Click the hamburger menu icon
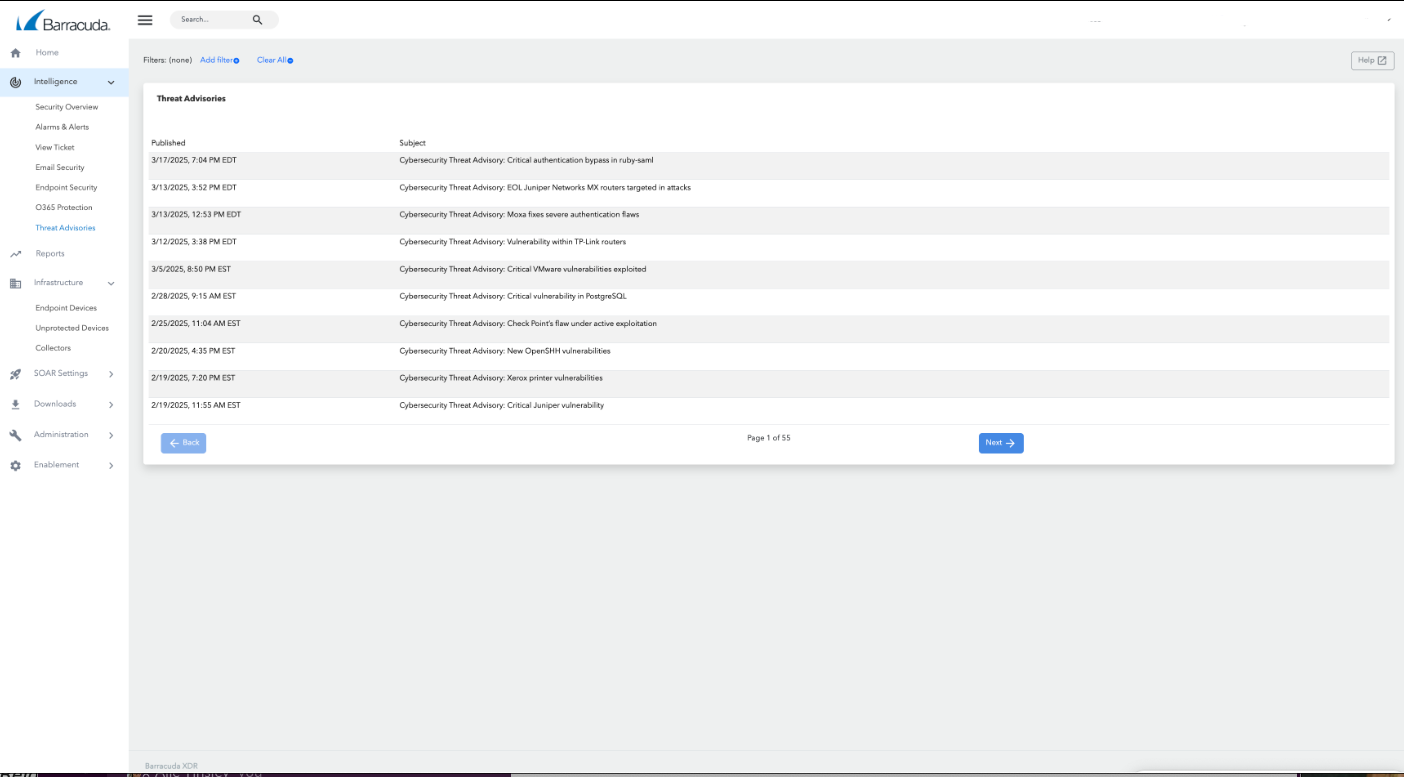Image resolution: width=1404 pixels, height=777 pixels. click(145, 20)
